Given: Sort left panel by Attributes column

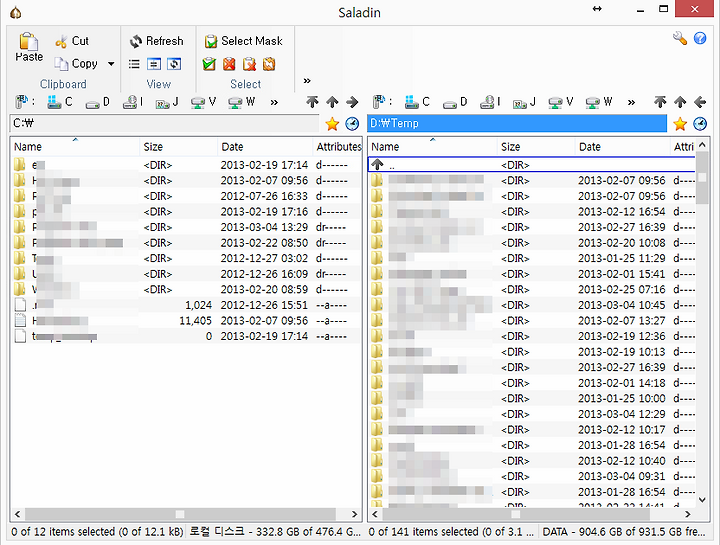Looking at the screenshot, I should 338,147.
